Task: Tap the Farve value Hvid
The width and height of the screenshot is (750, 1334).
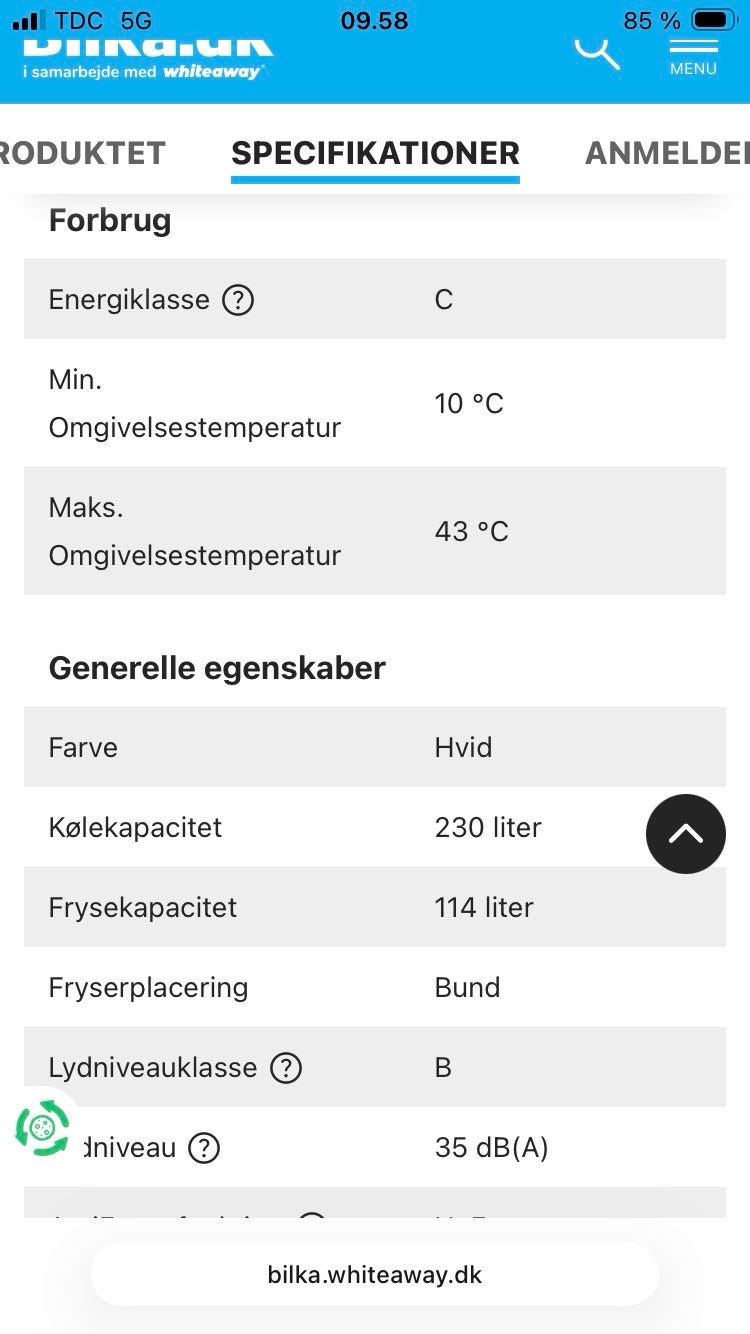Action: coord(463,748)
